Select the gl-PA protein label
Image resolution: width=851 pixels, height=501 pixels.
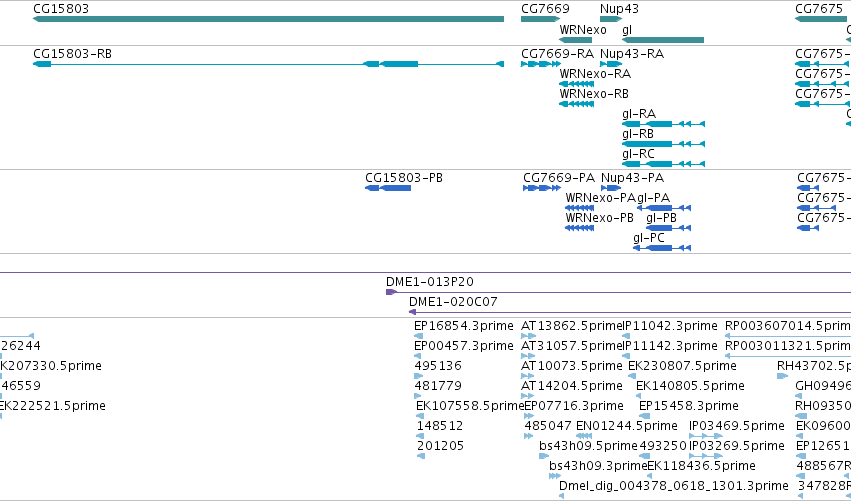click(x=653, y=198)
